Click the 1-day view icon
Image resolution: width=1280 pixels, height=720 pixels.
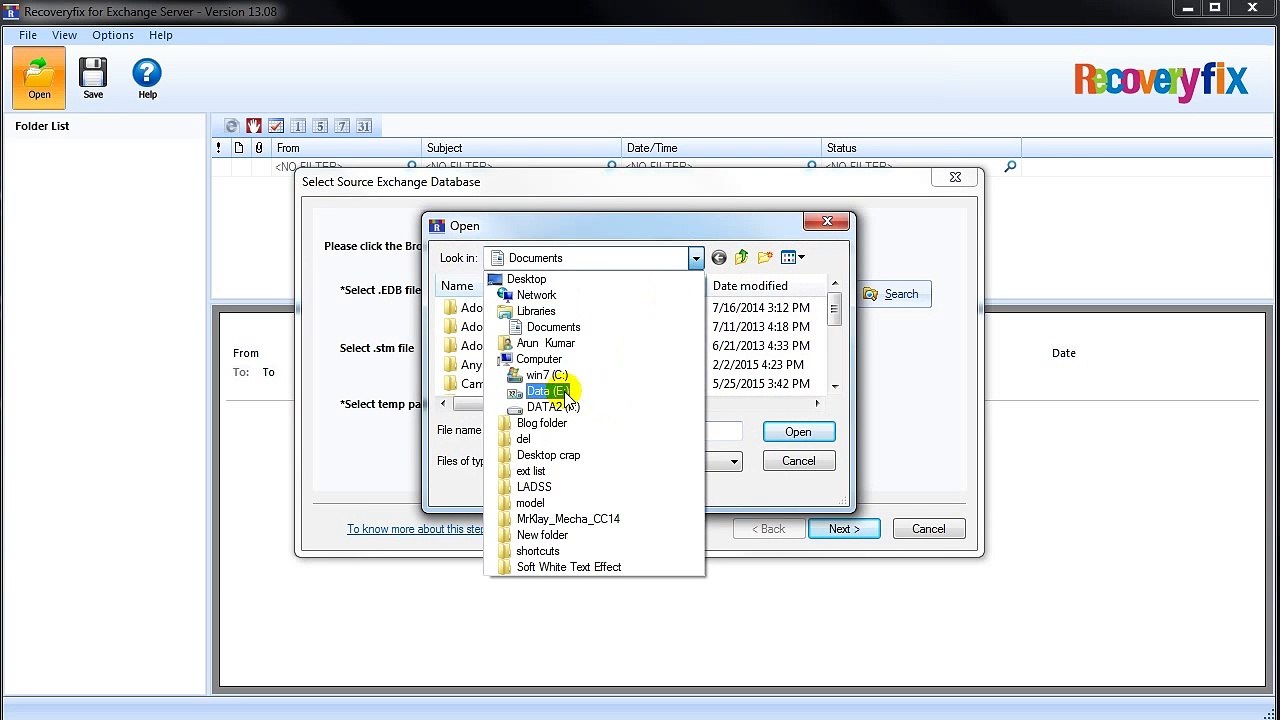click(298, 126)
